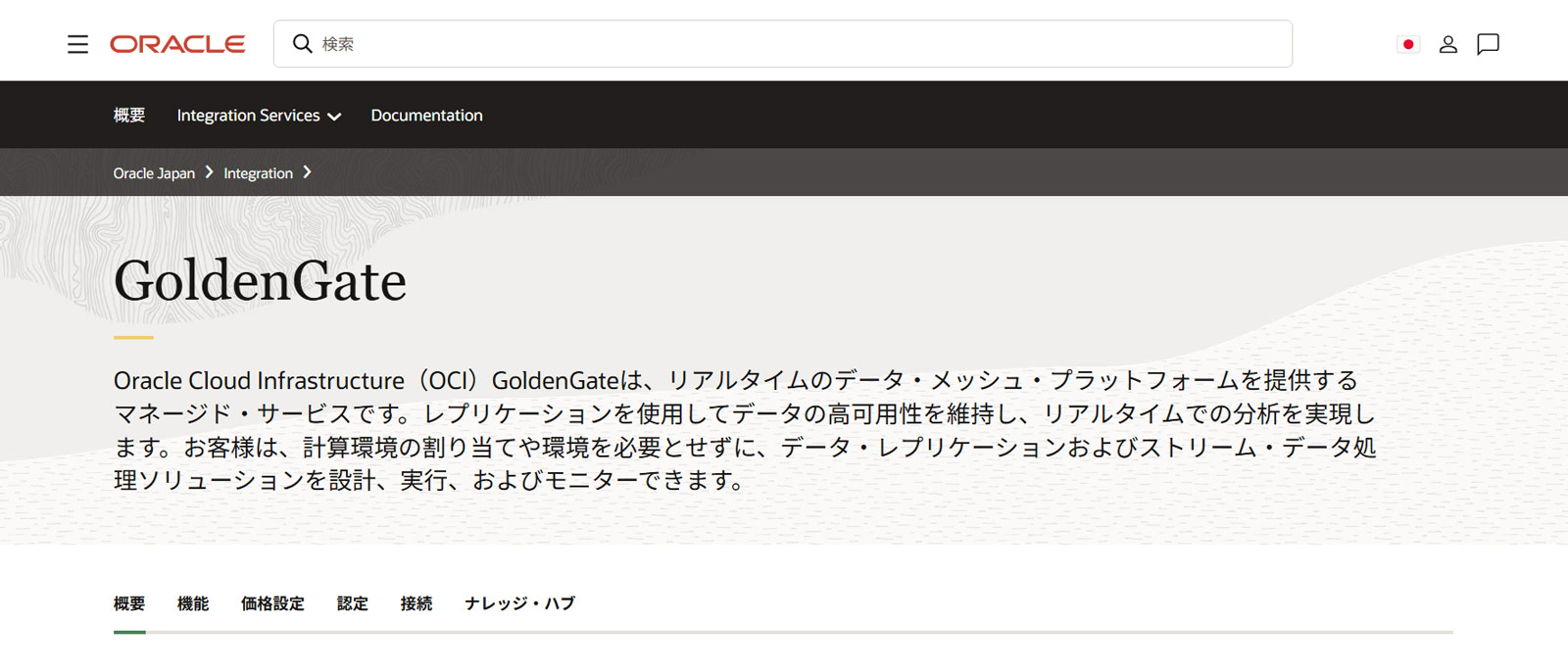
Task: Click the search magnifier icon
Action: point(303,44)
